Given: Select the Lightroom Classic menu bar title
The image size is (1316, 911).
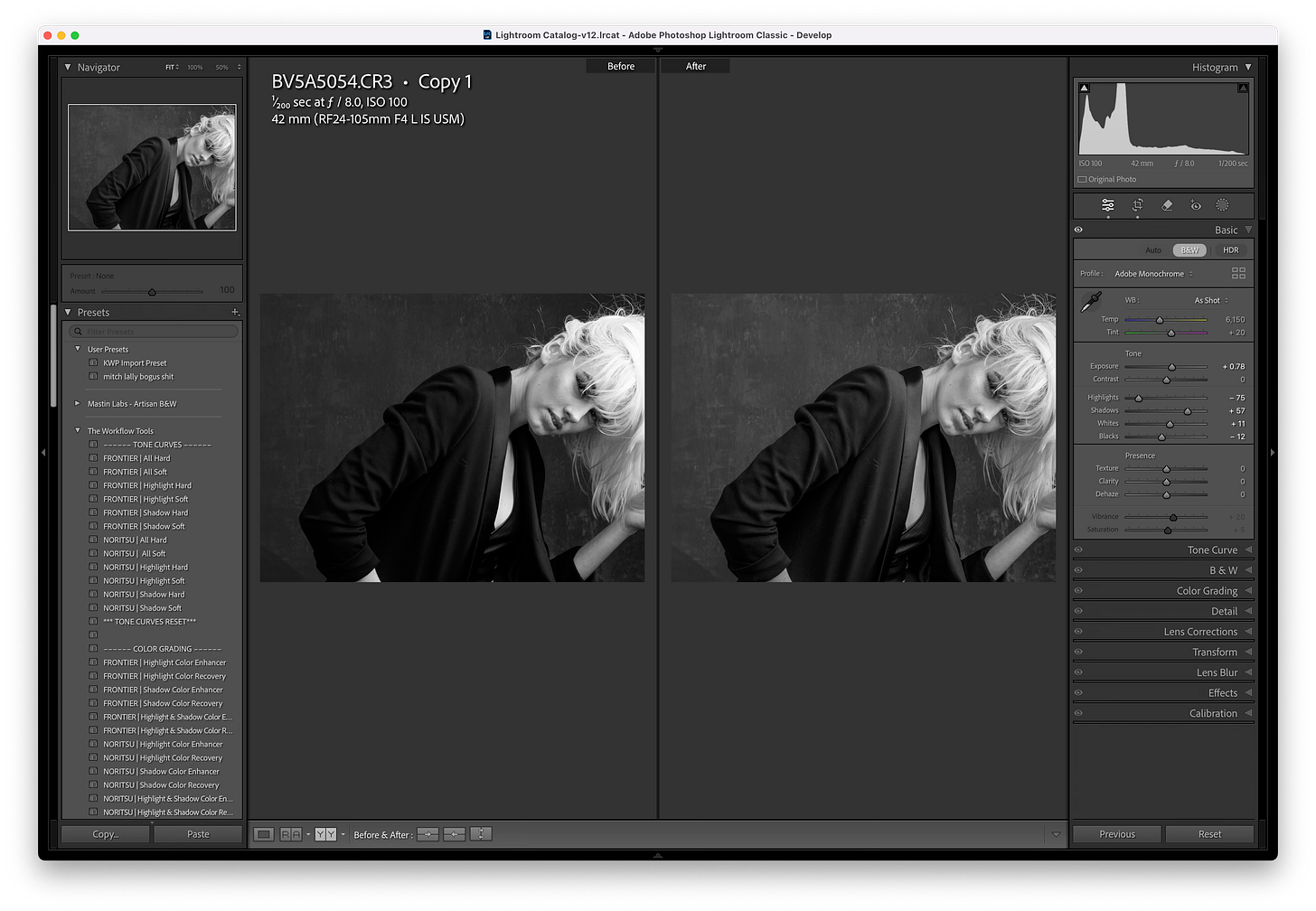Looking at the screenshot, I should click(657, 35).
